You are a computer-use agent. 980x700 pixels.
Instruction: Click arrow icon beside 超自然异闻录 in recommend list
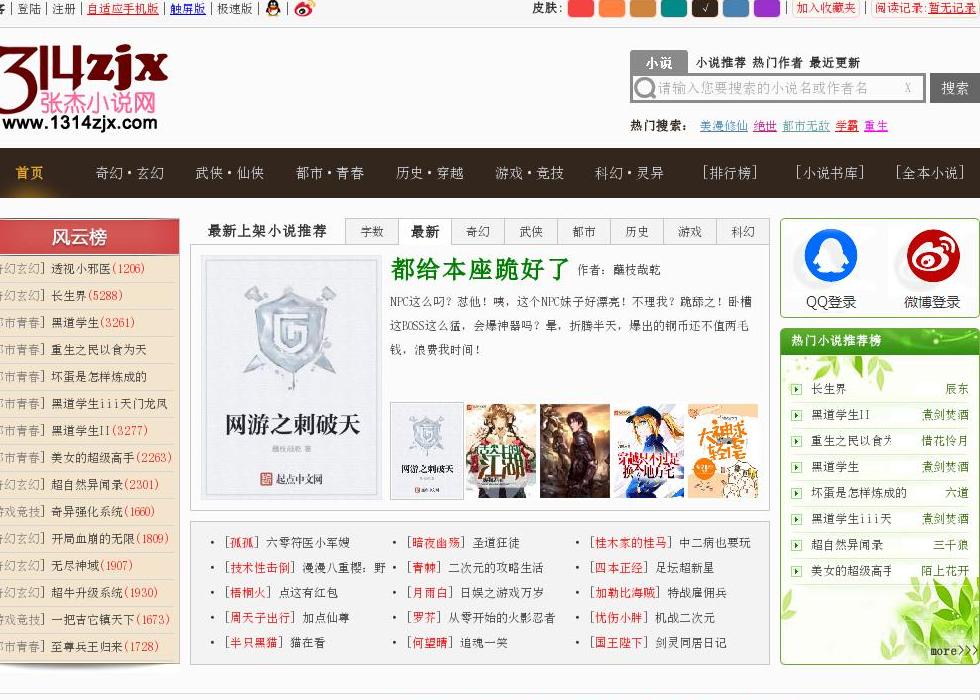tap(796, 545)
